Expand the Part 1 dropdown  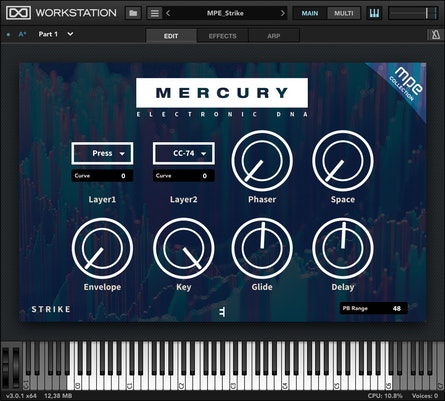pos(70,34)
